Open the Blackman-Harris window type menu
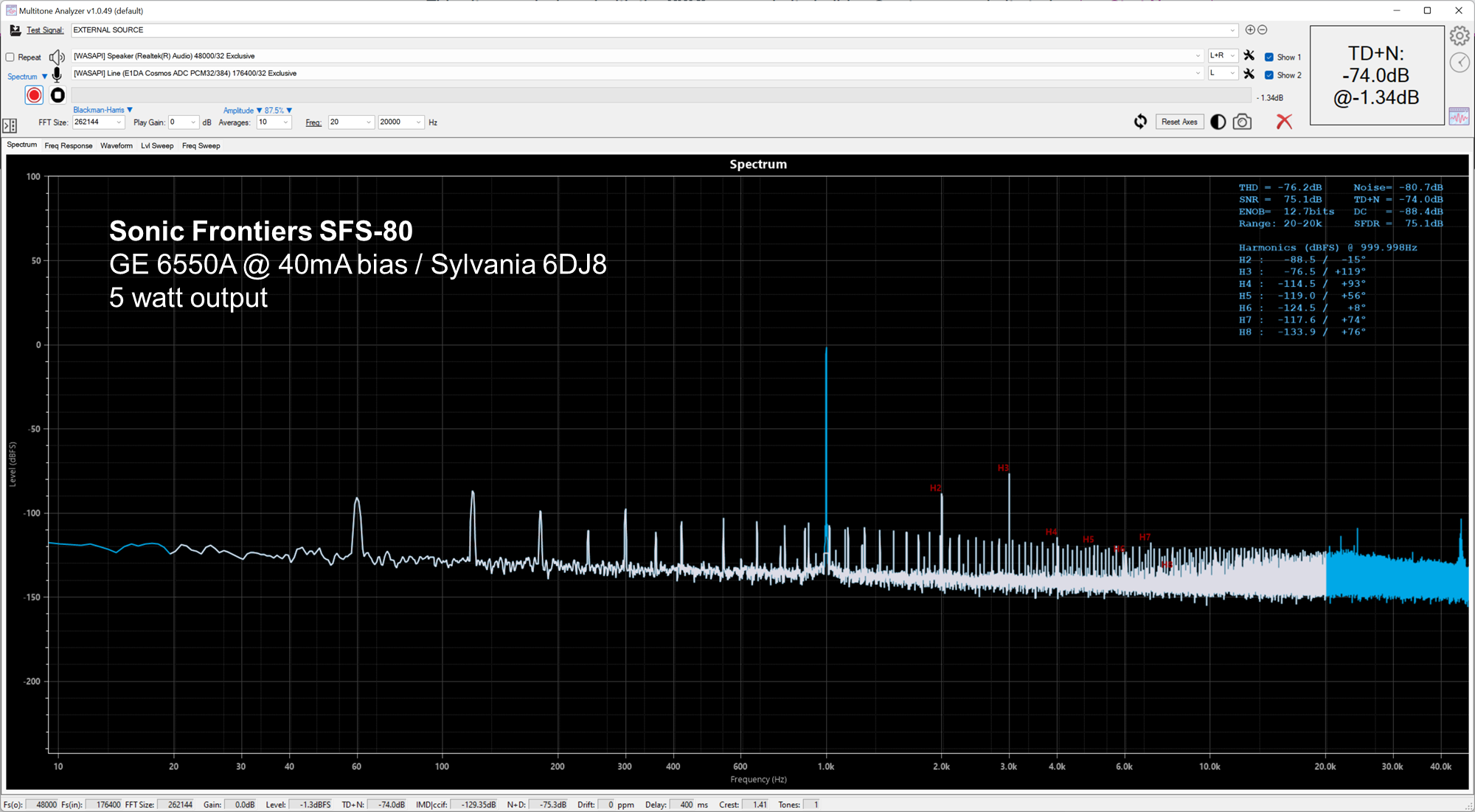The image size is (1475, 812). [103, 110]
